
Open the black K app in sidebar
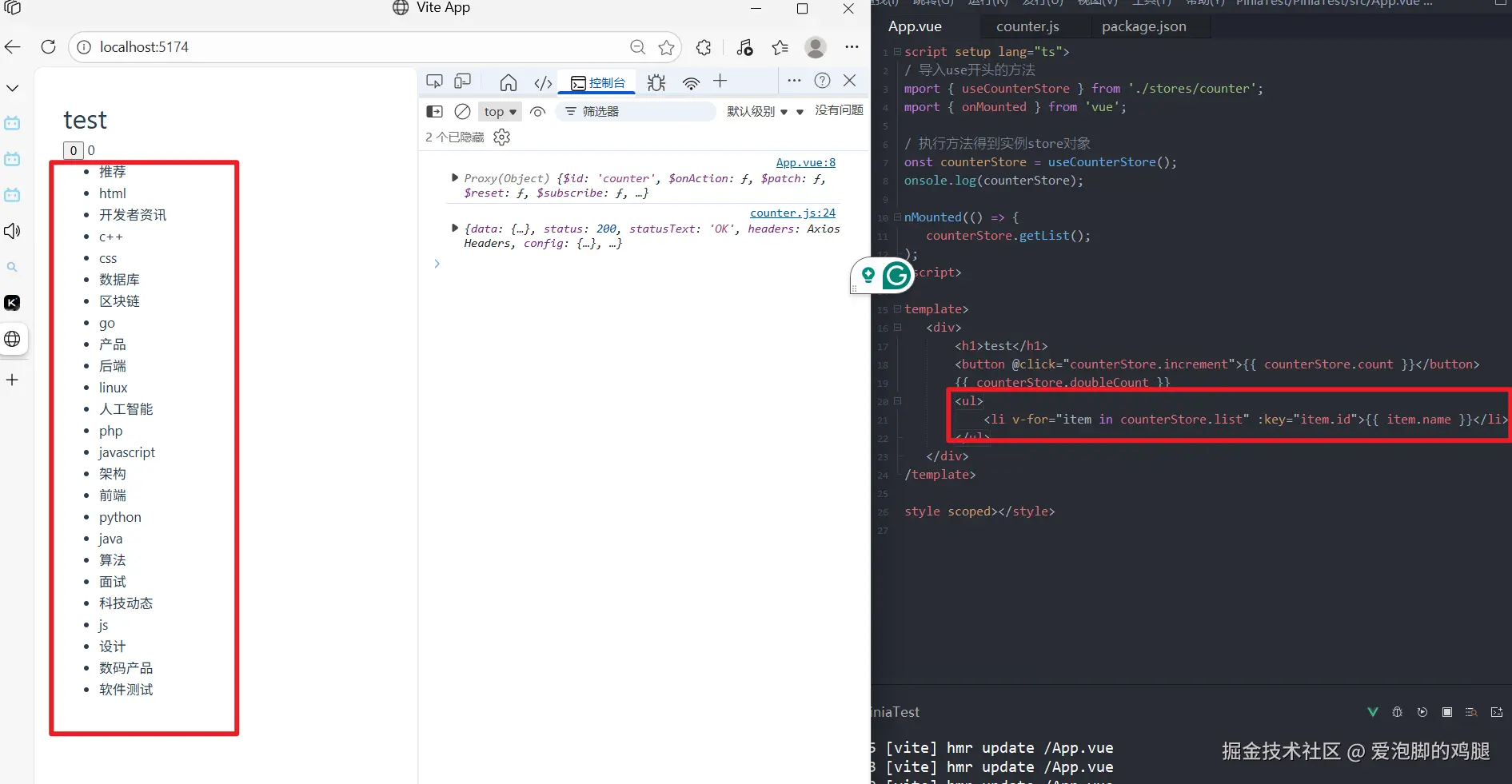pos(12,303)
